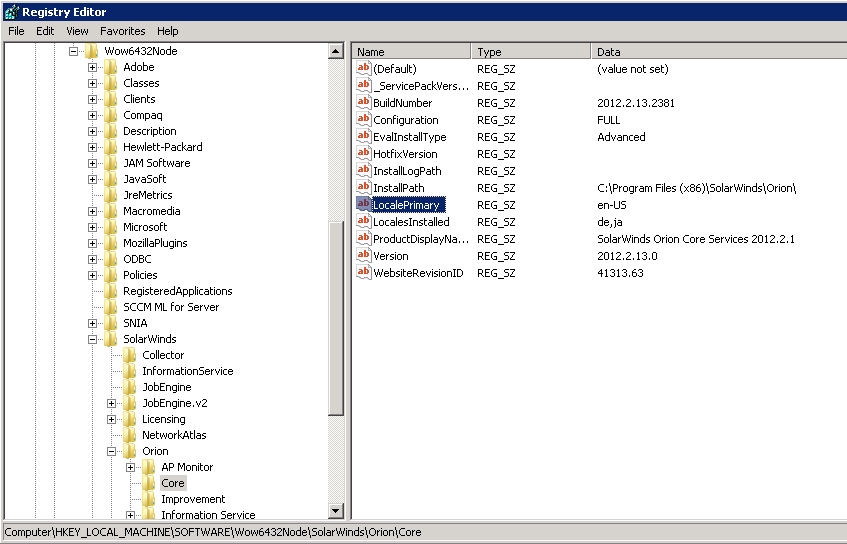Image resolution: width=847 pixels, height=544 pixels.
Task: Click the Compaq folder icon
Action: pos(110,115)
